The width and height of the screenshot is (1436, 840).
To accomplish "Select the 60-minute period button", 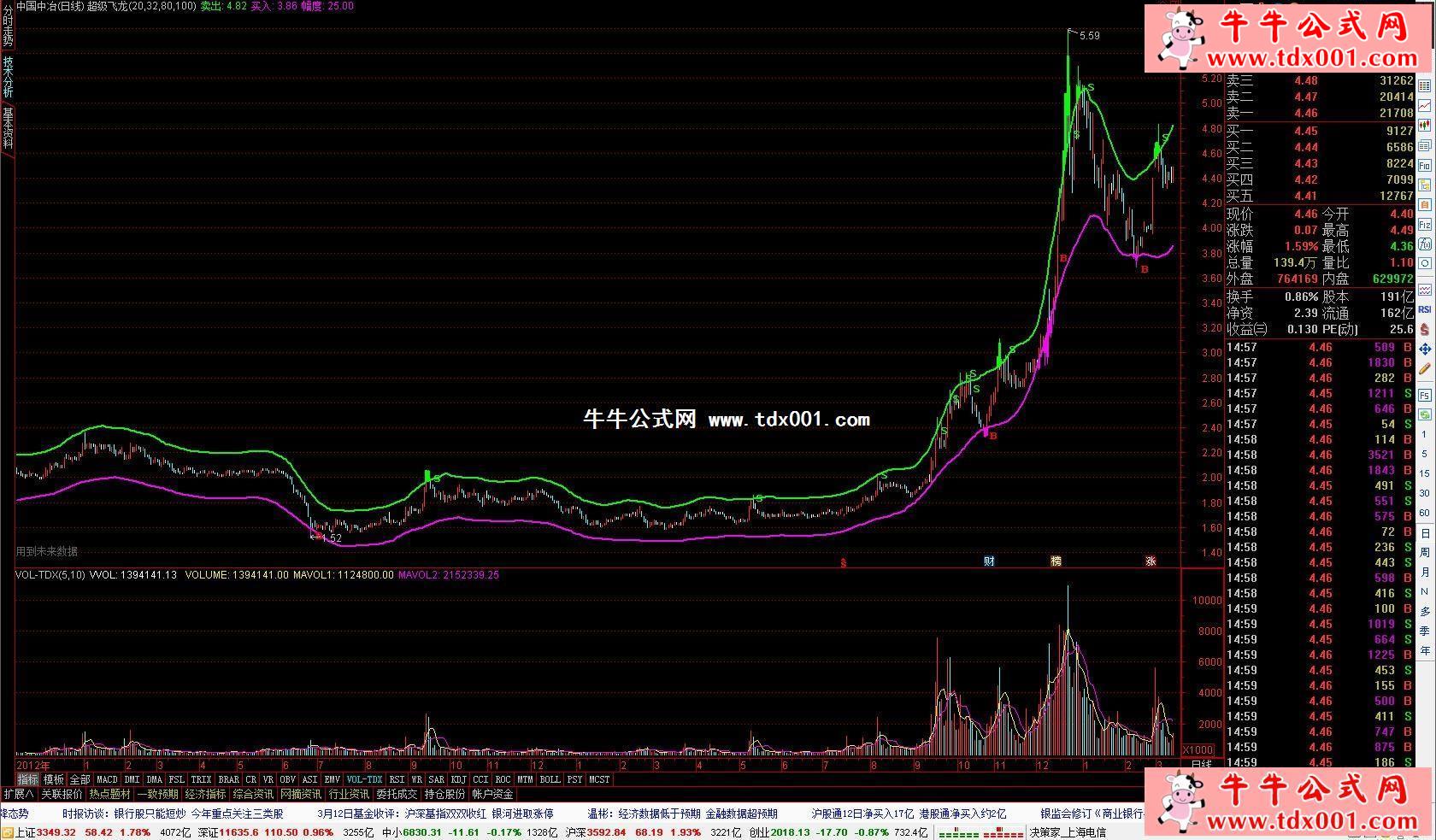I will (x=1425, y=513).
